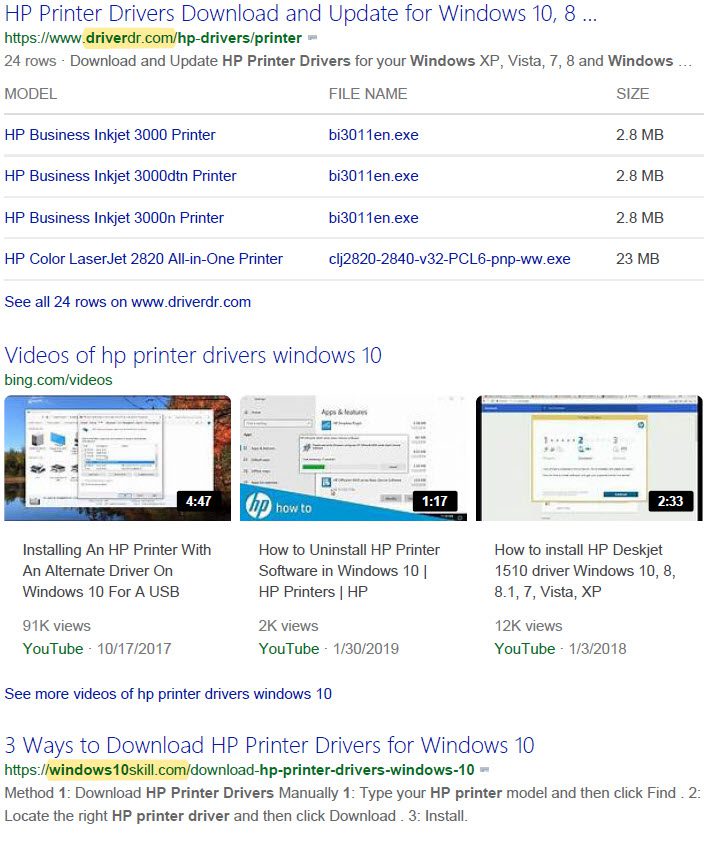Open How to install HP Deskjet 1510 title
Image resolution: width=717 pixels, height=851 pixels.
coord(585,571)
